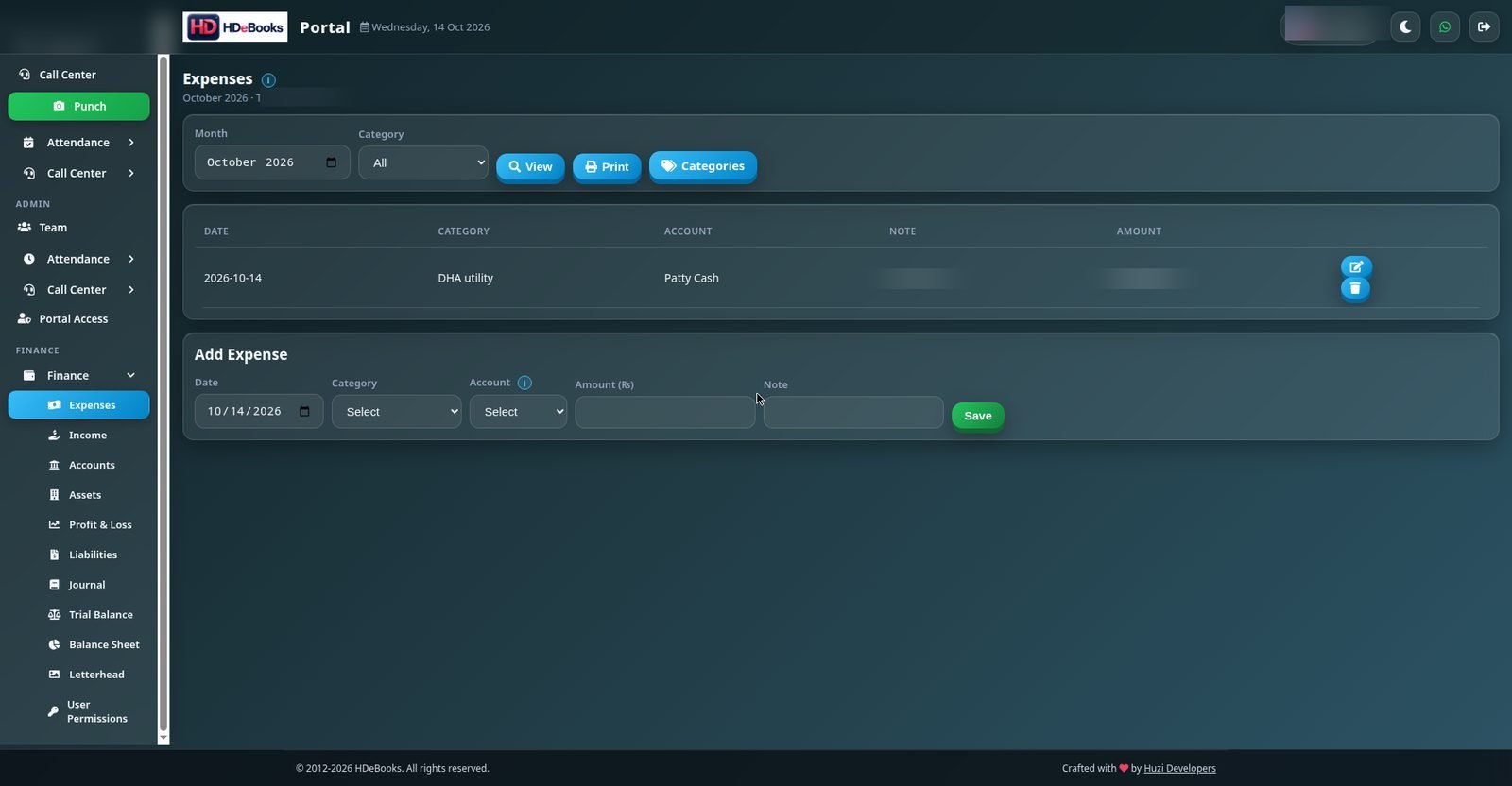The height and width of the screenshot is (786, 1512).
Task: Open the Add Expense date calendar icon
Action: 304,412
